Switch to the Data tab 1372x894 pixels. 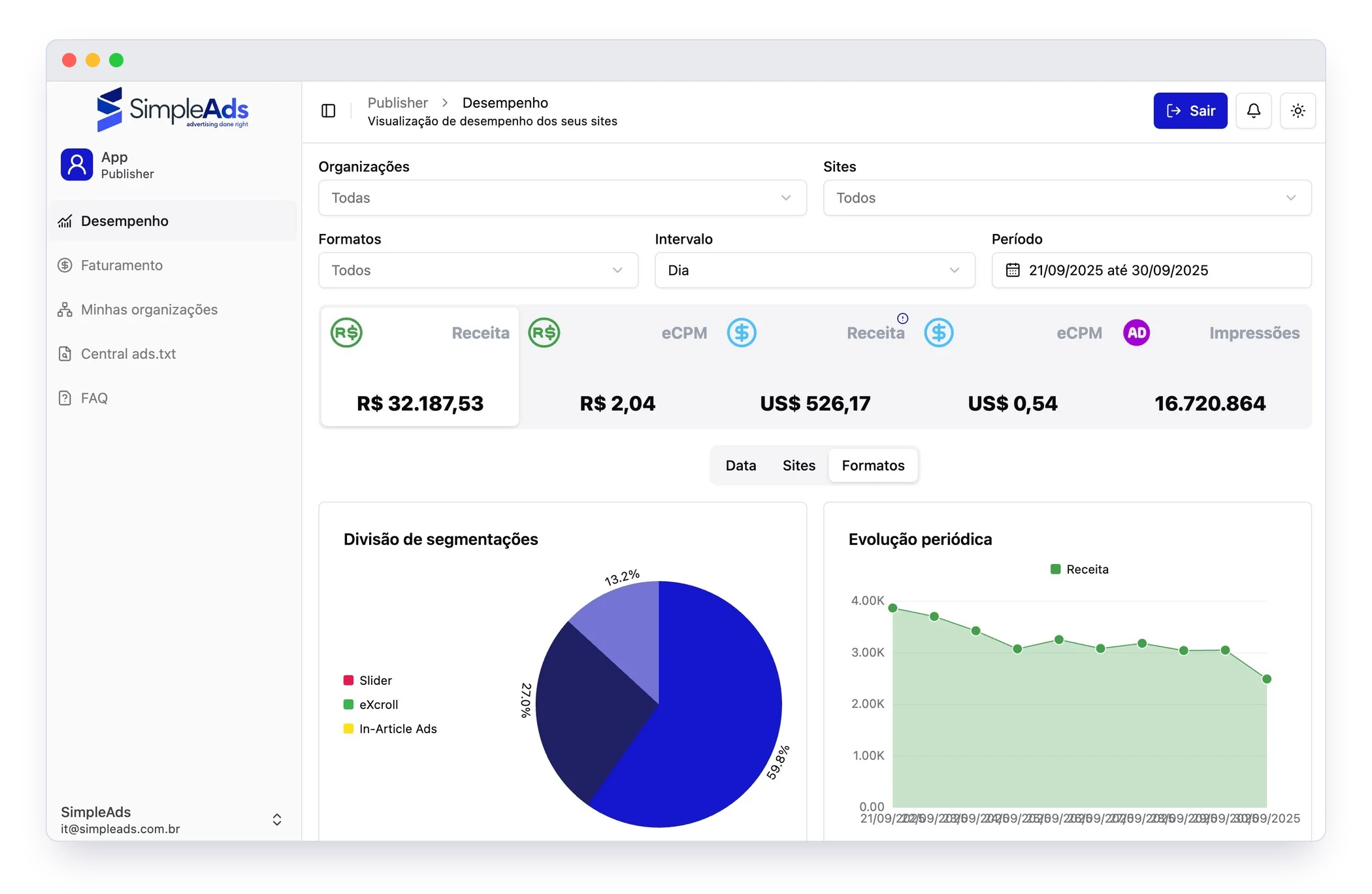click(740, 466)
